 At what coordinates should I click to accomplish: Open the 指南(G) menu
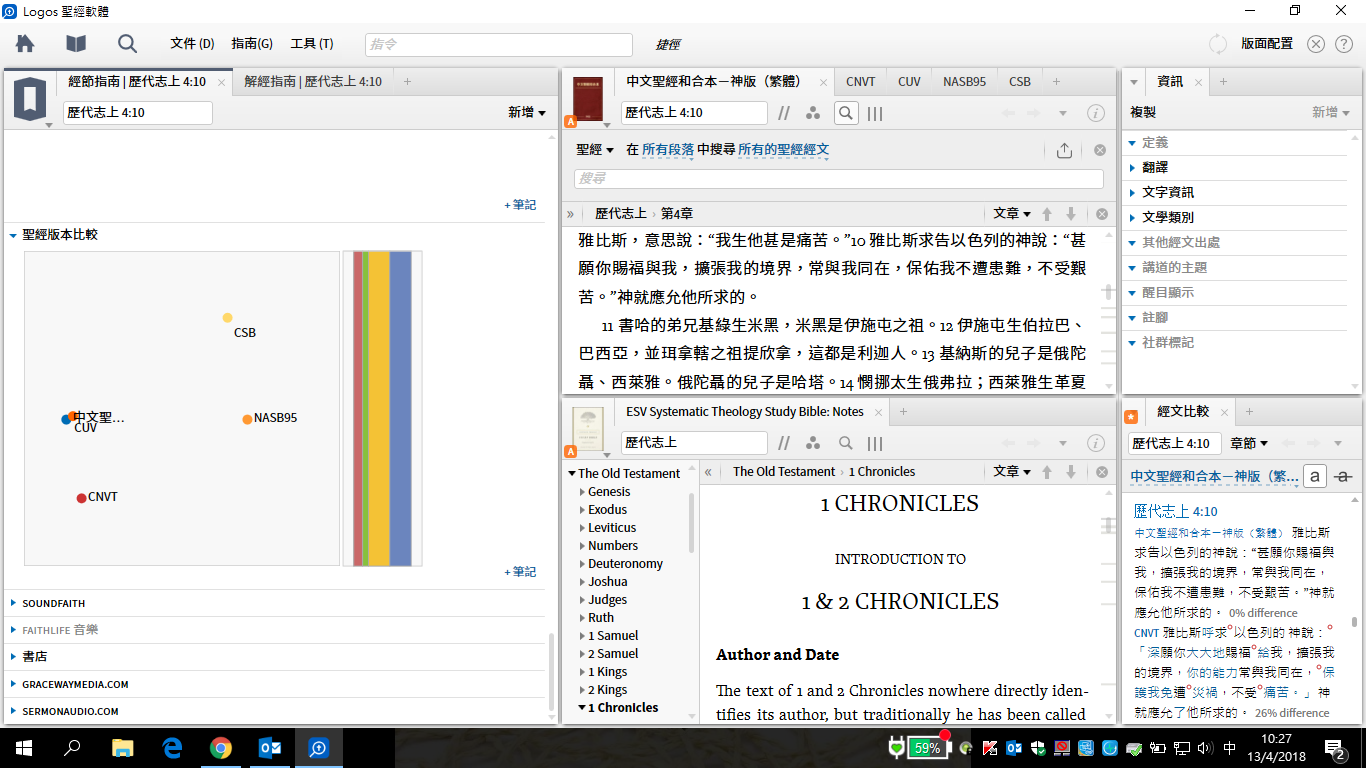(252, 44)
